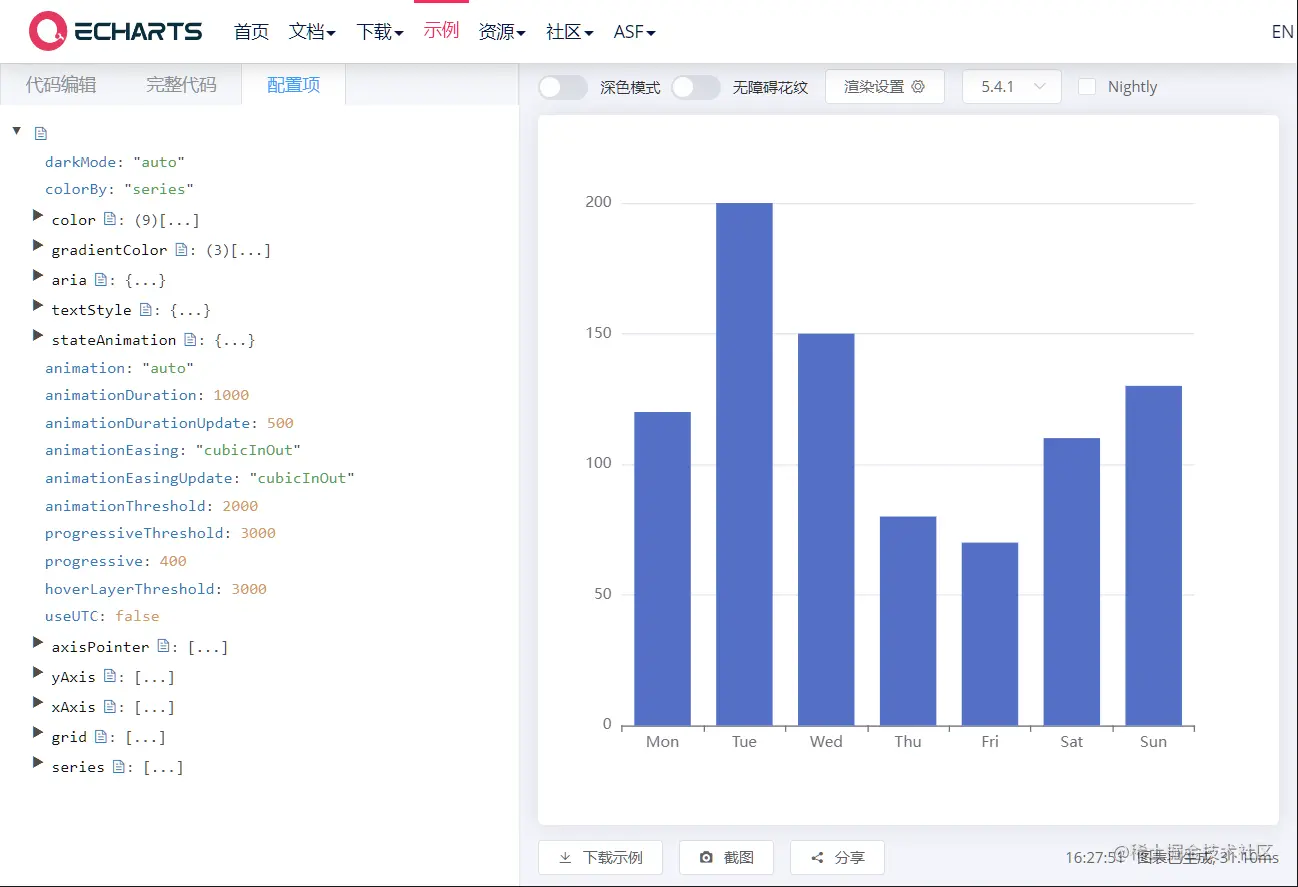This screenshot has height=887, width=1298.
Task: Click the Thu bar in the chart
Action: pos(908,621)
